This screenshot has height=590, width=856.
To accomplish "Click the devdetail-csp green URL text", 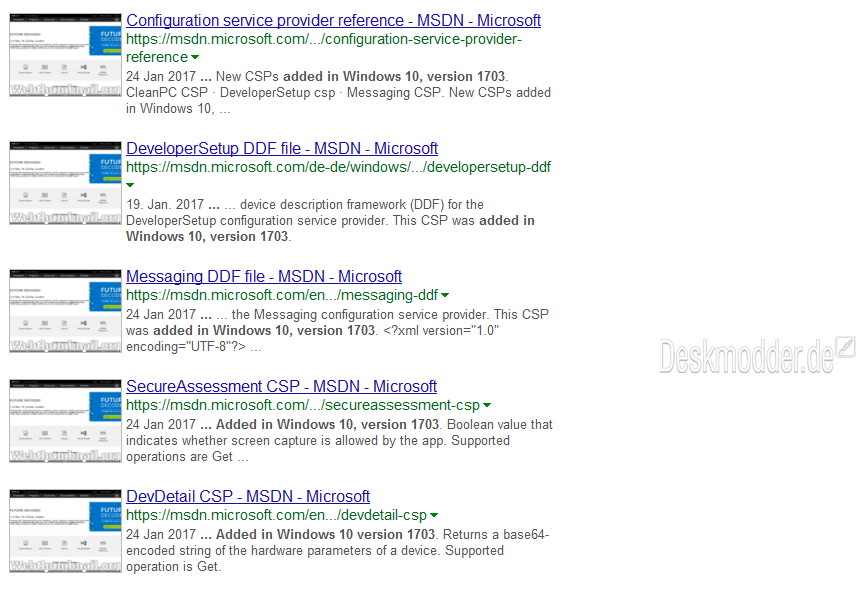I will (277, 515).
